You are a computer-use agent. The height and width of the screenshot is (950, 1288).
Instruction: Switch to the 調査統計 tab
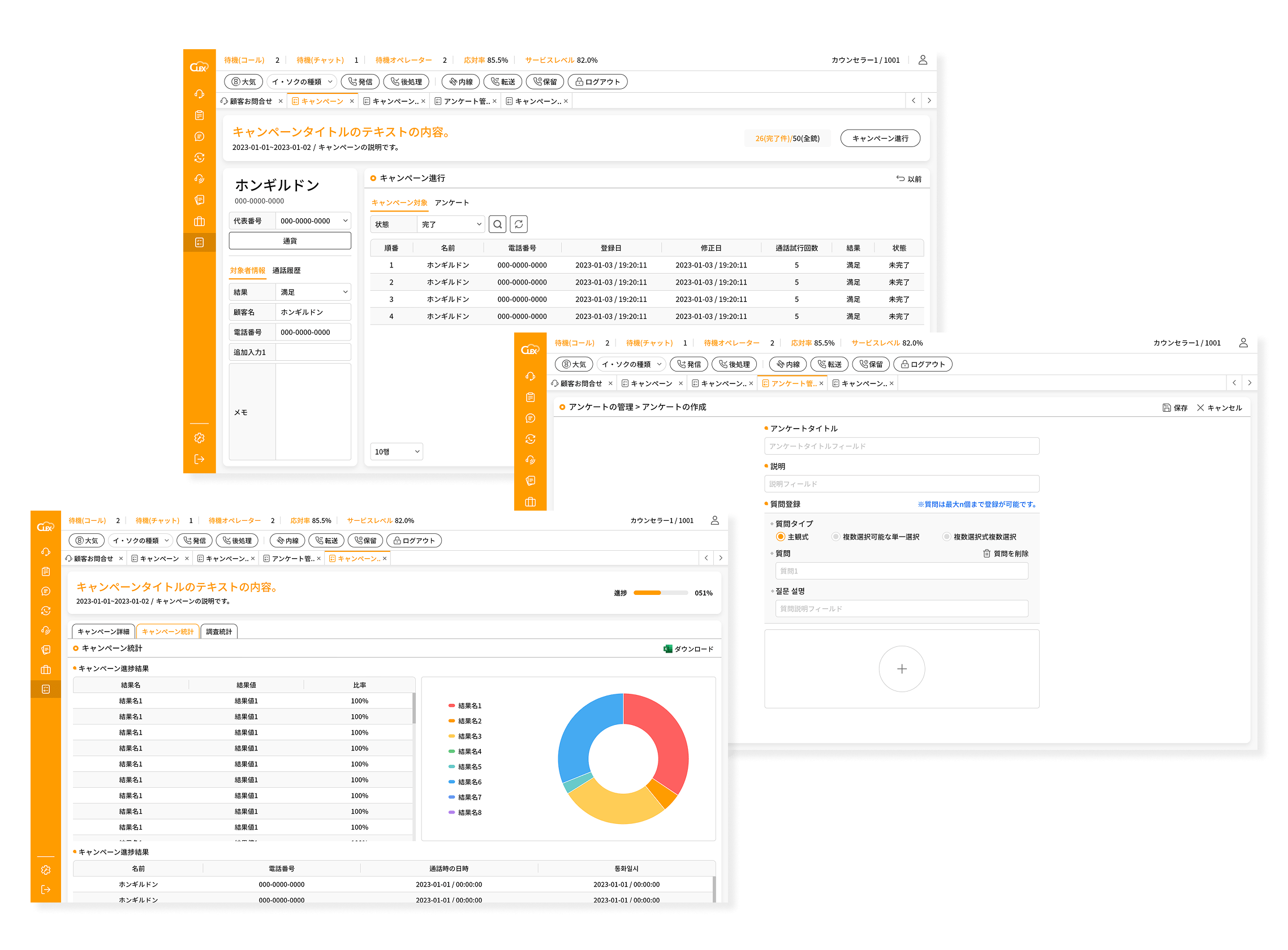(x=218, y=632)
